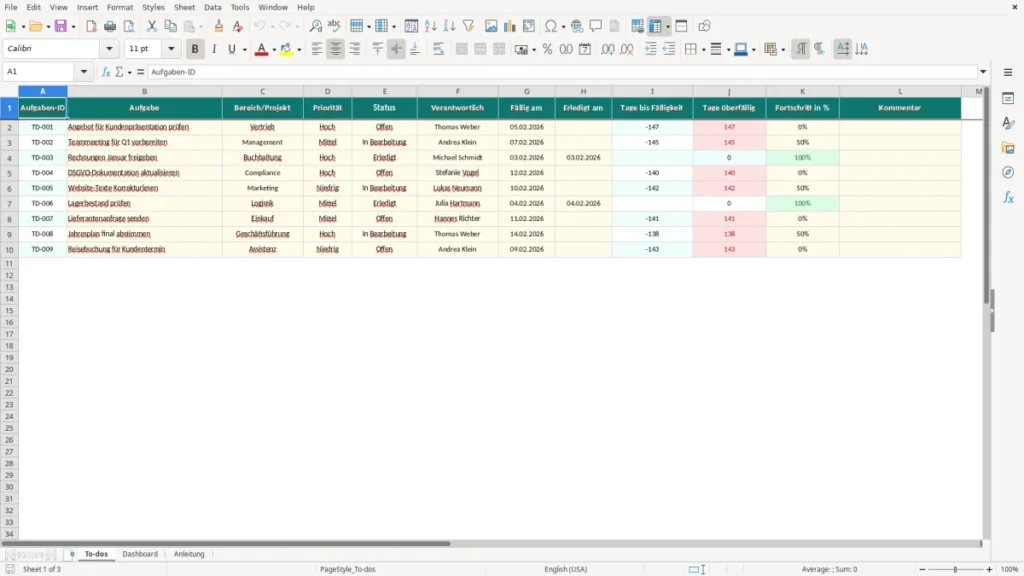Image resolution: width=1024 pixels, height=576 pixels.
Task: Set Align Right for cell
Action: coord(355,49)
